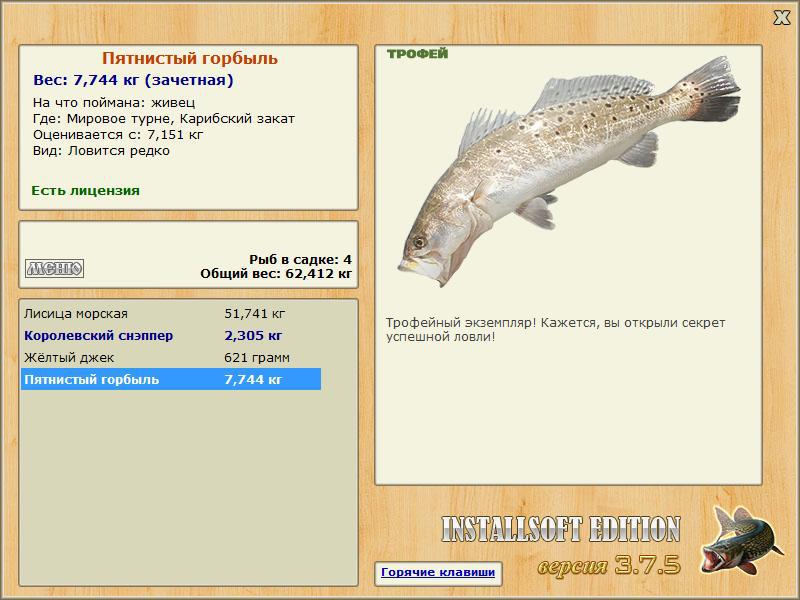Close the fish keepnet window with X

pos(781,17)
